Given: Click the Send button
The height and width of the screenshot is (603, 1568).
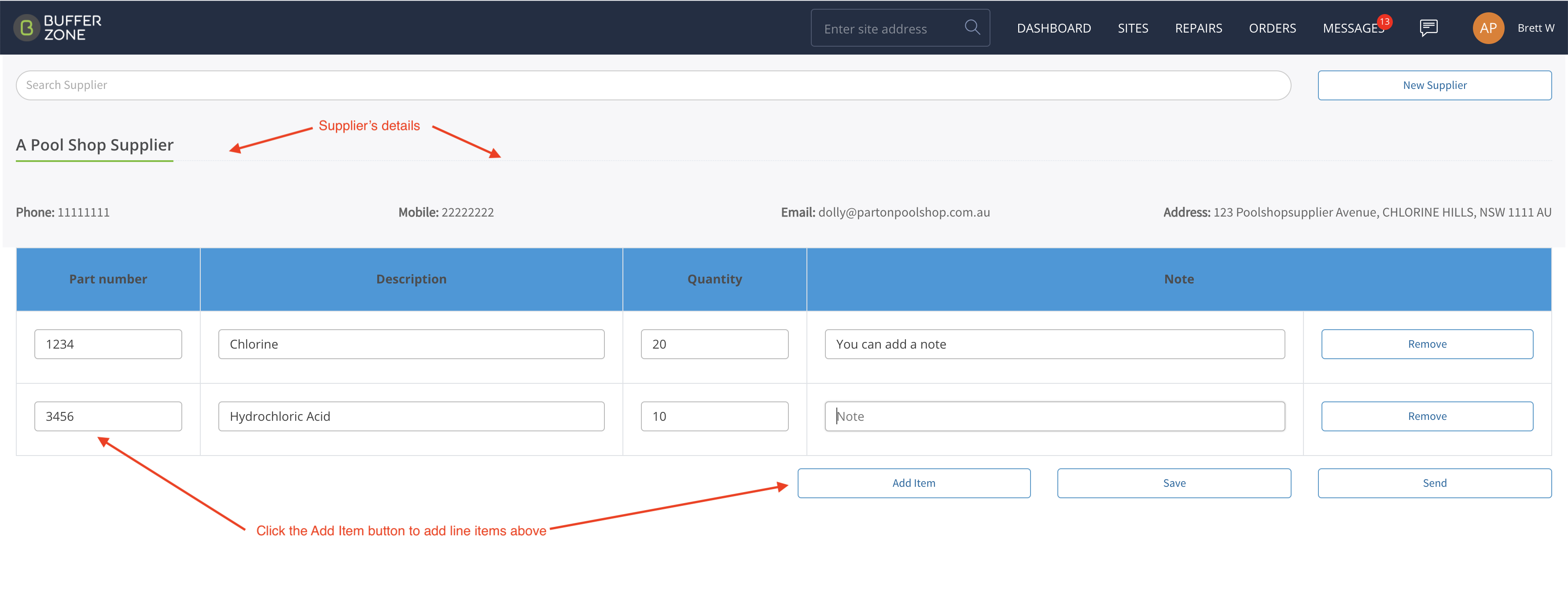Looking at the screenshot, I should [1434, 483].
